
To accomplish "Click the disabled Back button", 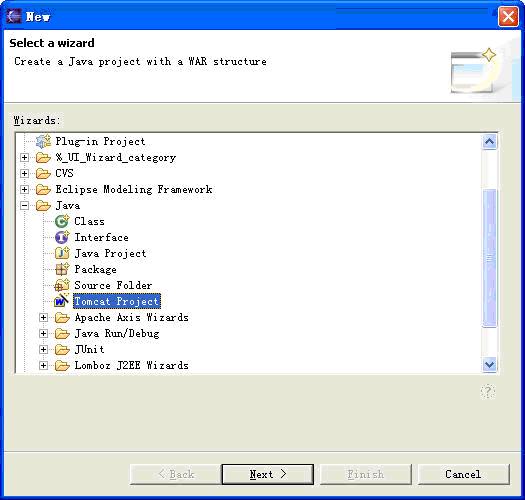I will 175,474.
